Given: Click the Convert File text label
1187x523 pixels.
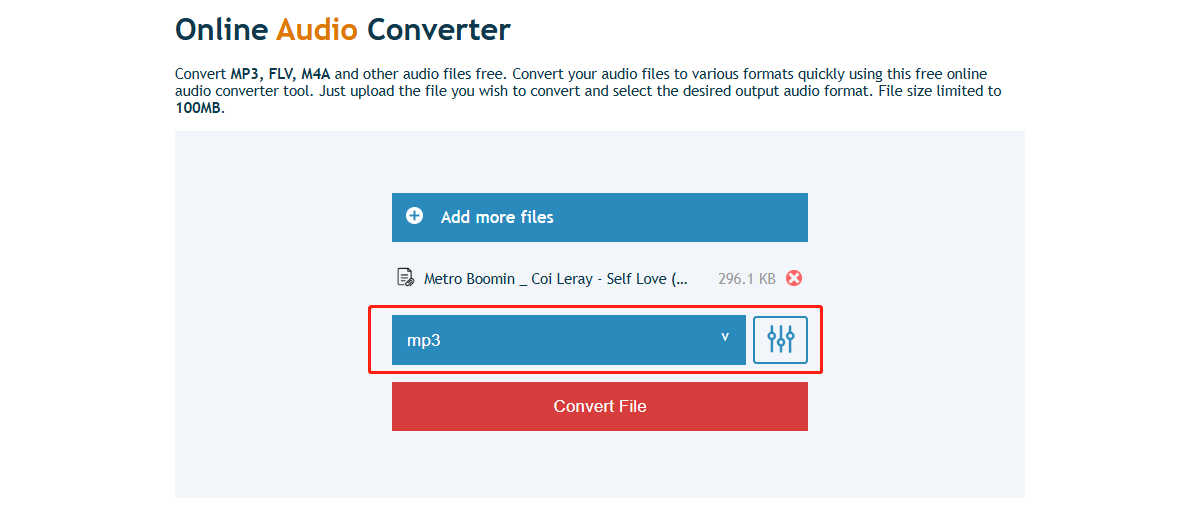Looking at the screenshot, I should coord(600,406).
